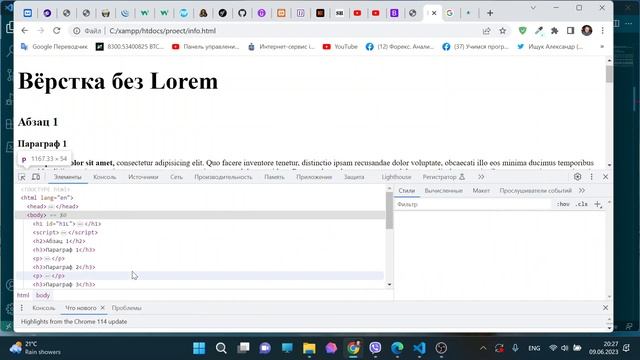This screenshot has width=640, height=360.
Task: Open Visual Studio Code from the taskbar
Action: click(x=419, y=348)
